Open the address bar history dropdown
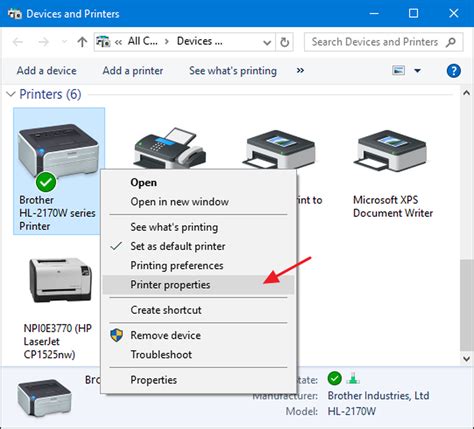This screenshot has height=429, width=474. click(x=267, y=43)
